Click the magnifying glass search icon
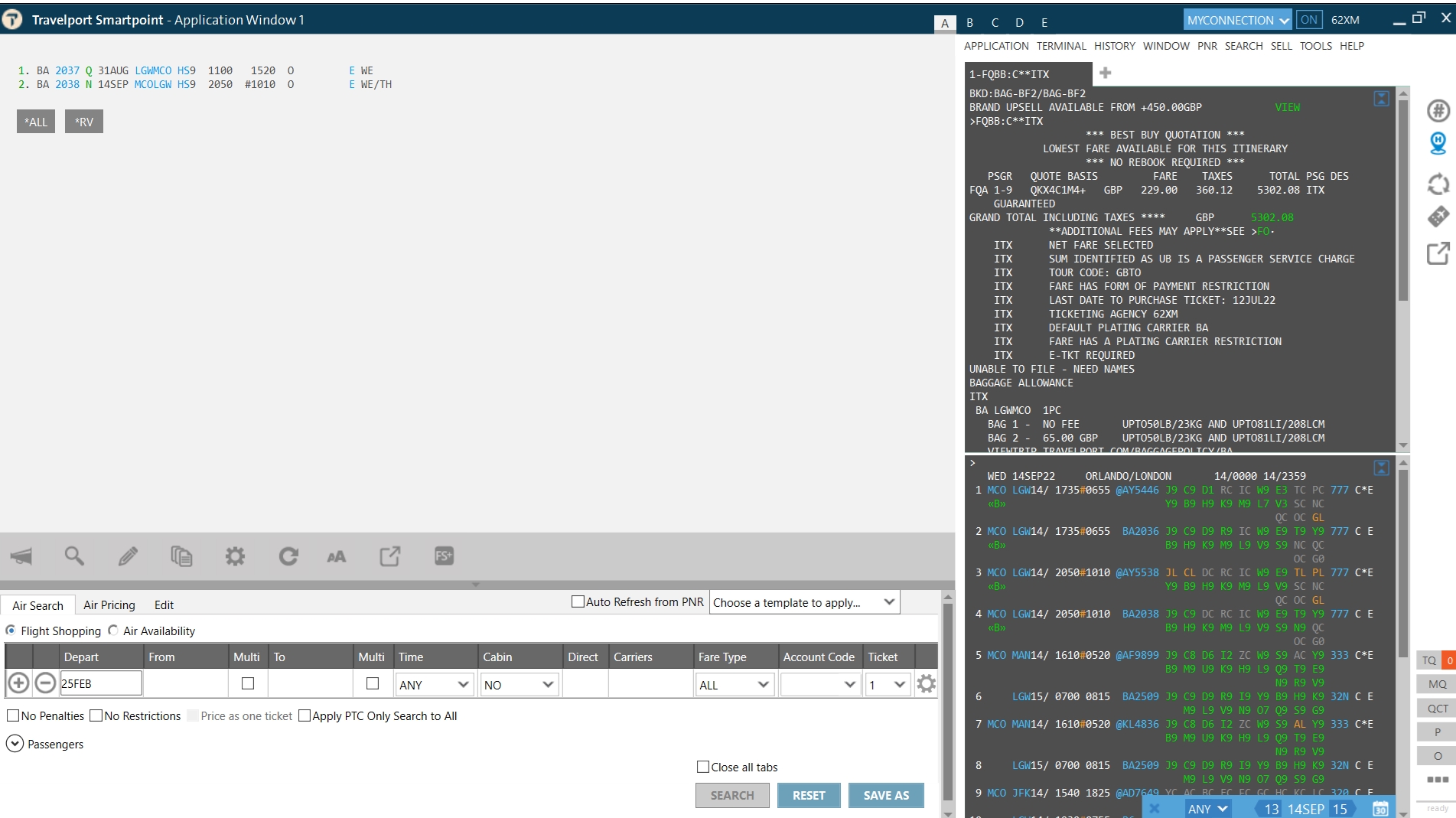The height and width of the screenshot is (818, 1456). (x=74, y=556)
